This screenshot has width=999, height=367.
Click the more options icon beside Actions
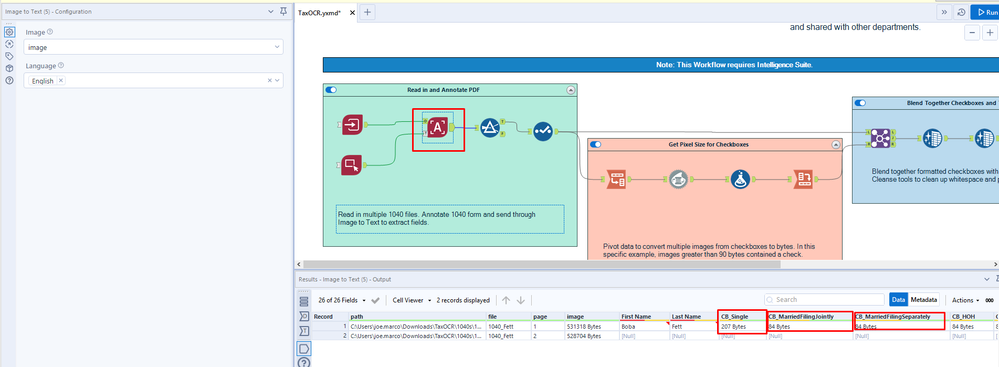pyautogui.click(x=989, y=299)
